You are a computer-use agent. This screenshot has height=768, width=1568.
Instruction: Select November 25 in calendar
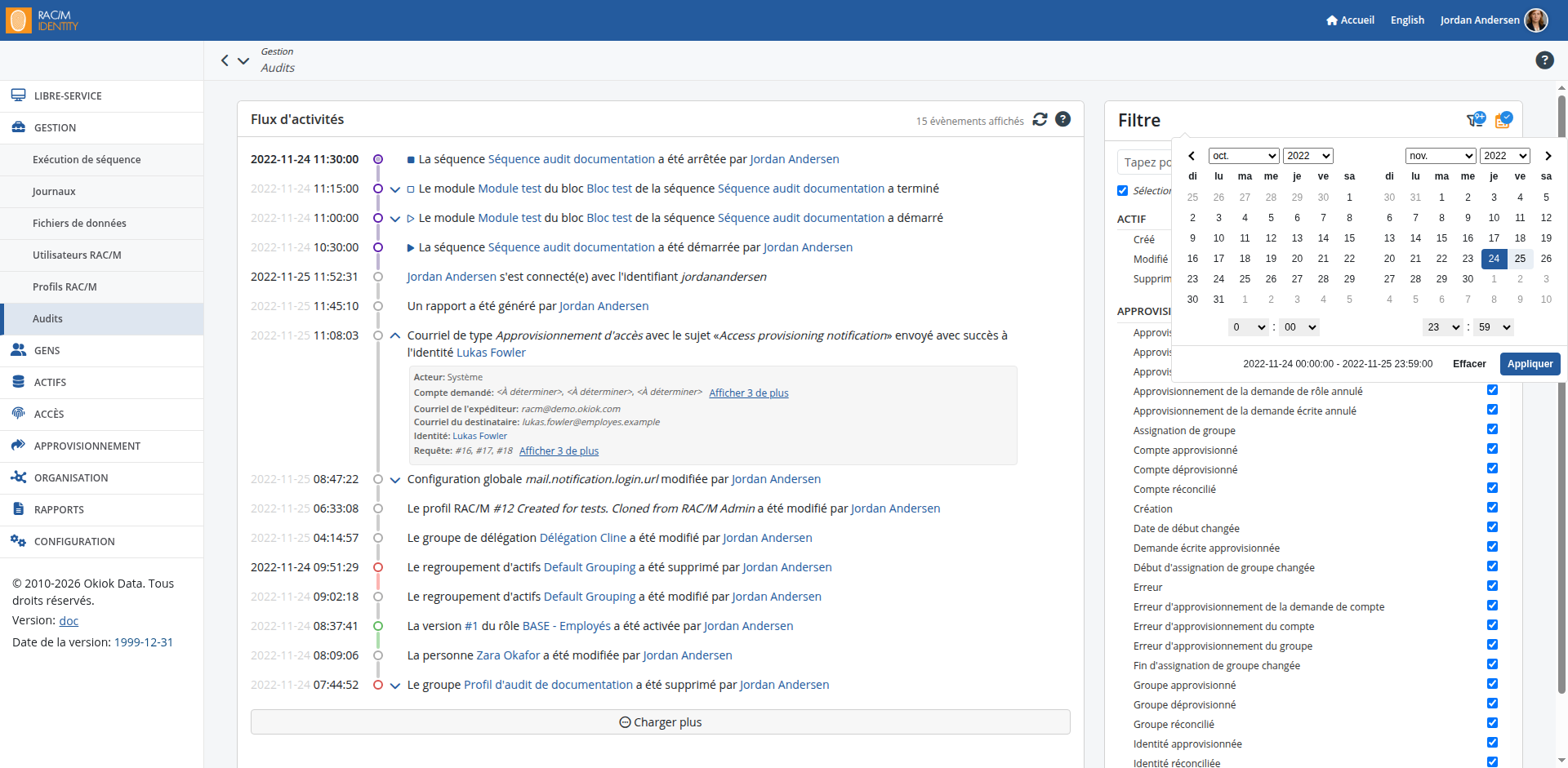point(1520,259)
